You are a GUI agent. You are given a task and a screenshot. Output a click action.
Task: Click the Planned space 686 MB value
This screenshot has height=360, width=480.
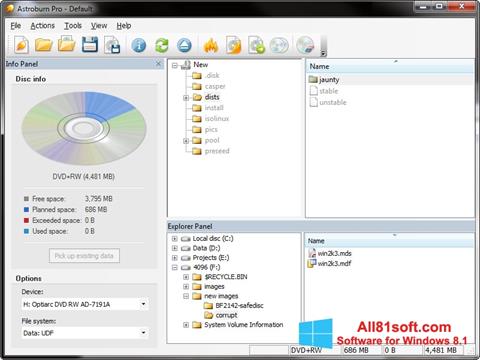click(96, 210)
